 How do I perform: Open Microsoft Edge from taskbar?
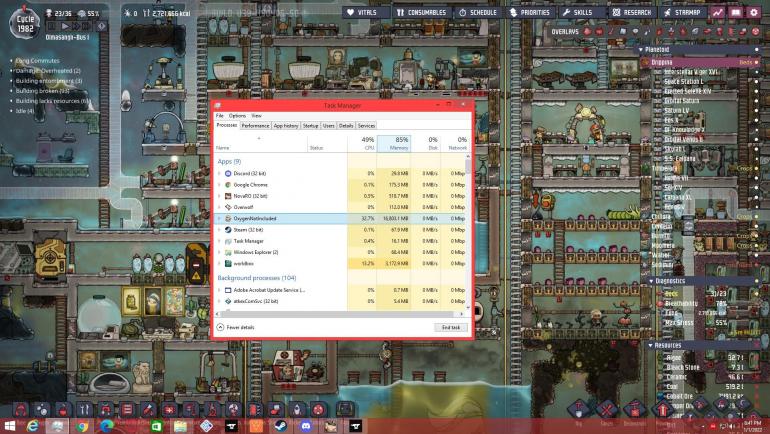(x=107, y=426)
